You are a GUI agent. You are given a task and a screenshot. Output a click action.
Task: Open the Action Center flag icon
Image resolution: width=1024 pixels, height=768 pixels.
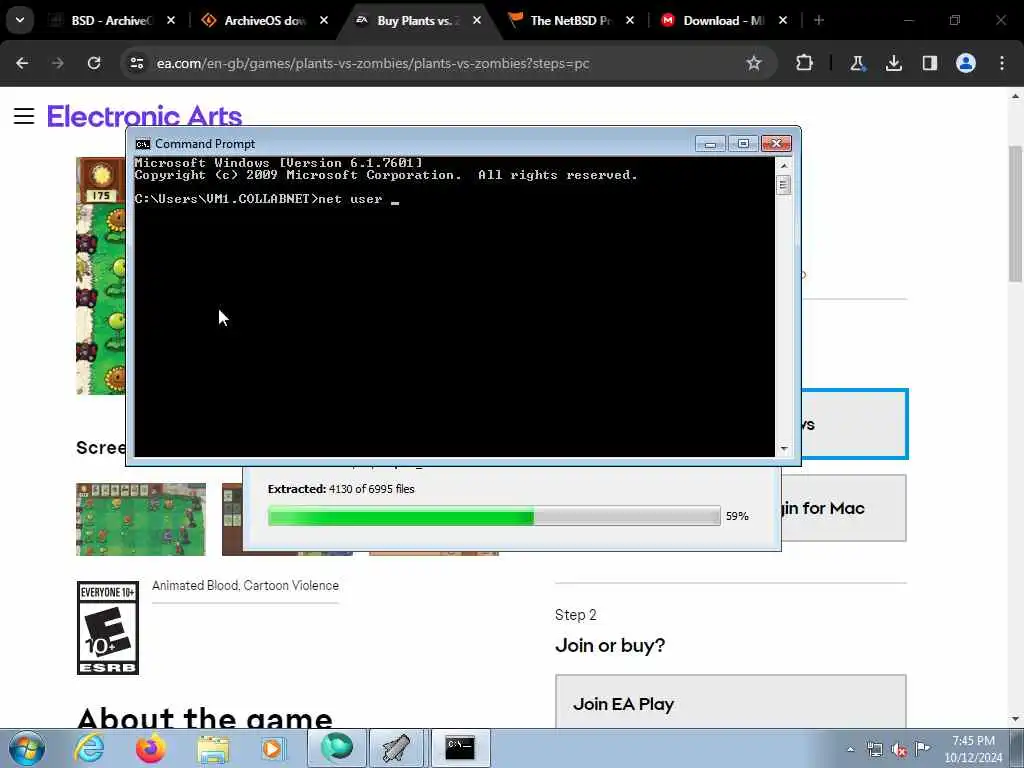(923, 748)
